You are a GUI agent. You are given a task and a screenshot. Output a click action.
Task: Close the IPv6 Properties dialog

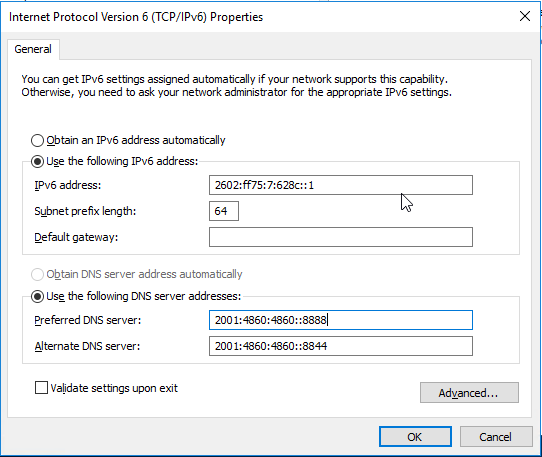525,16
